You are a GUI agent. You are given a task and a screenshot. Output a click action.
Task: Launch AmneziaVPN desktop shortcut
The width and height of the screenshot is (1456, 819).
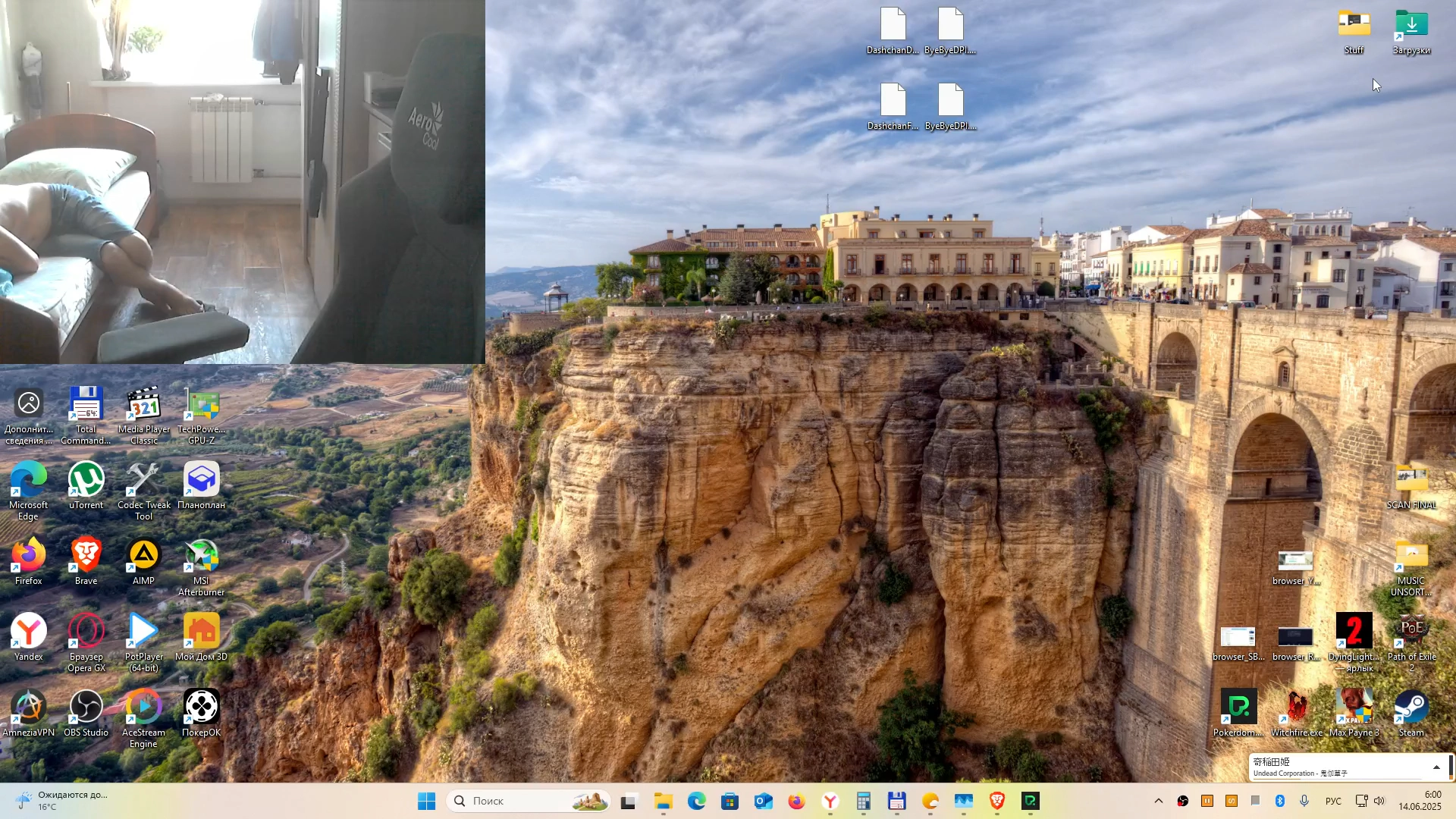28,713
